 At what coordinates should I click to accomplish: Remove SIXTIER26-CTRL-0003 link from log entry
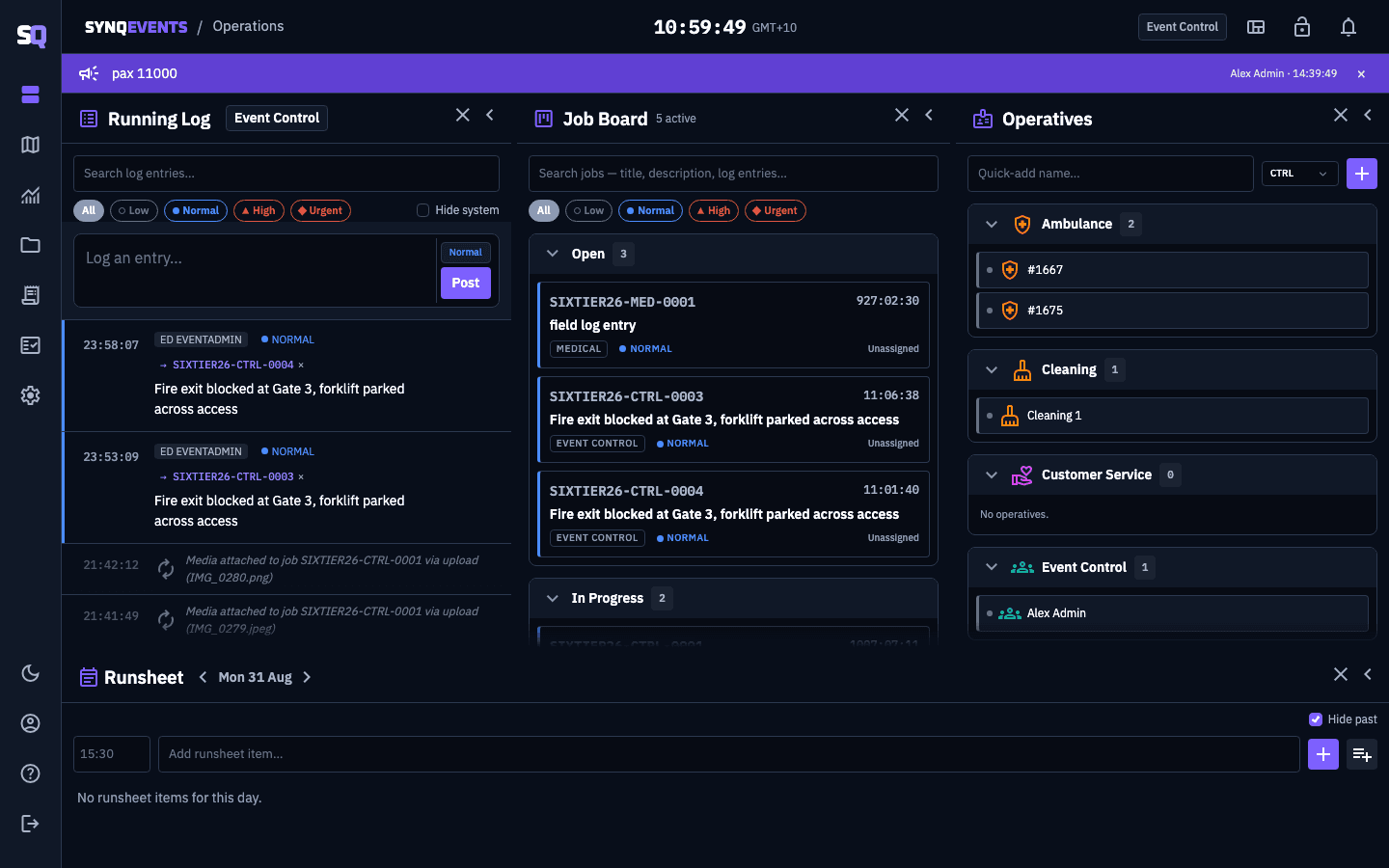pos(301,476)
